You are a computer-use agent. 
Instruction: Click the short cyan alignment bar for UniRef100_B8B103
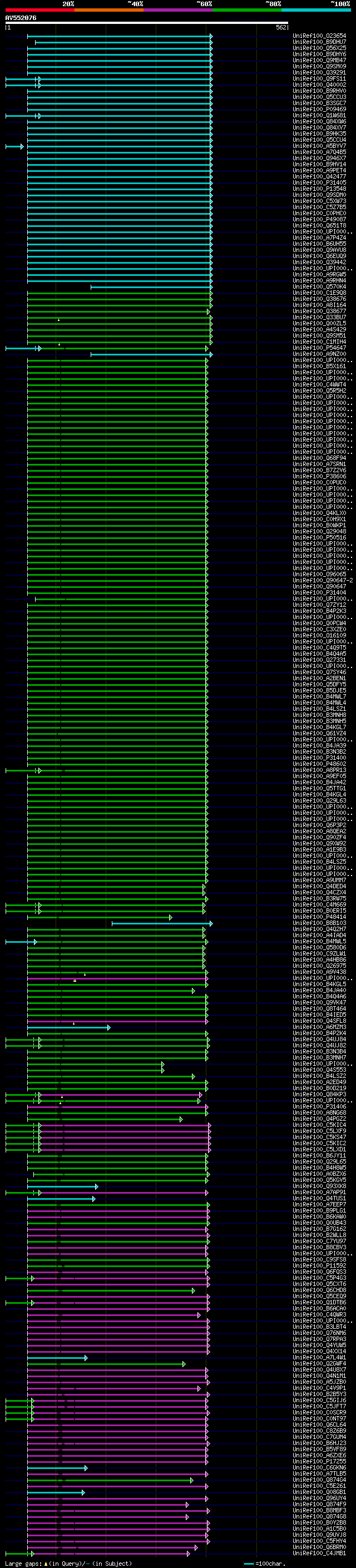pos(162,924)
